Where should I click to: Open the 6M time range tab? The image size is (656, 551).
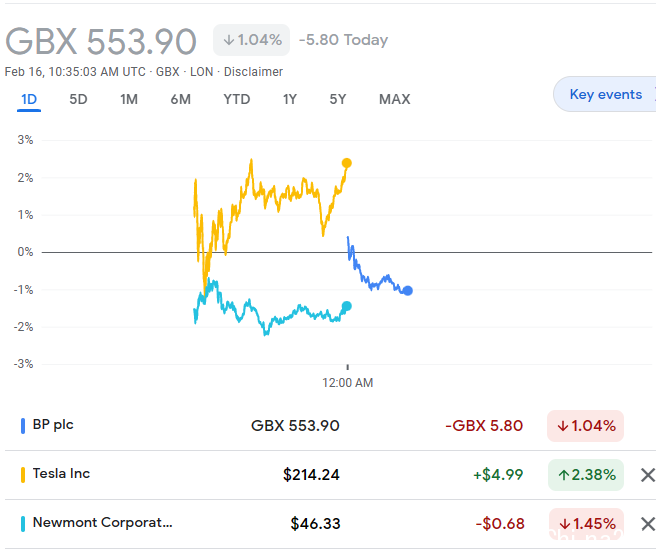point(180,100)
